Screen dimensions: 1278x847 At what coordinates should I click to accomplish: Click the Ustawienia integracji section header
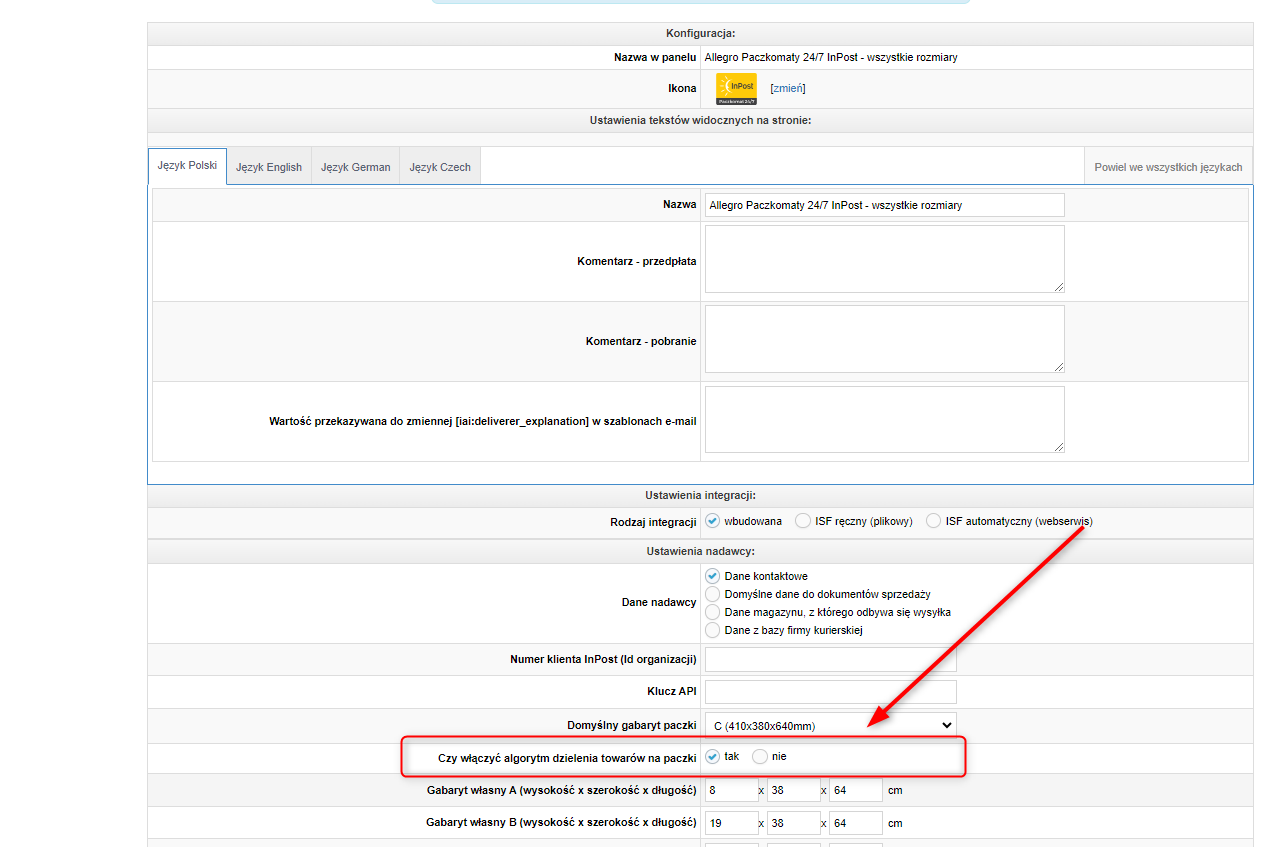tap(700, 496)
